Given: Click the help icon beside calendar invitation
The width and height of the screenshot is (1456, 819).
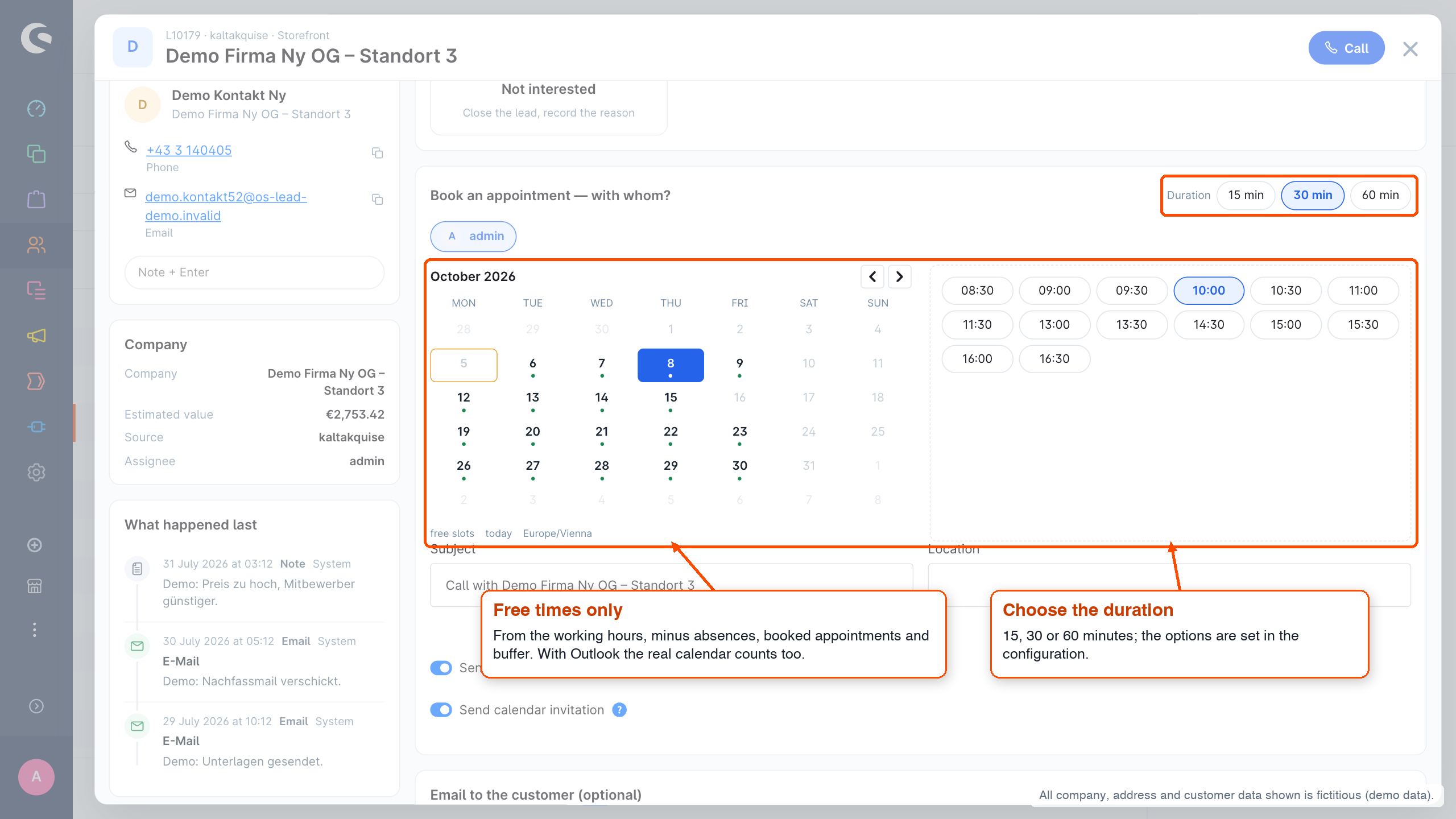Looking at the screenshot, I should coord(619,710).
